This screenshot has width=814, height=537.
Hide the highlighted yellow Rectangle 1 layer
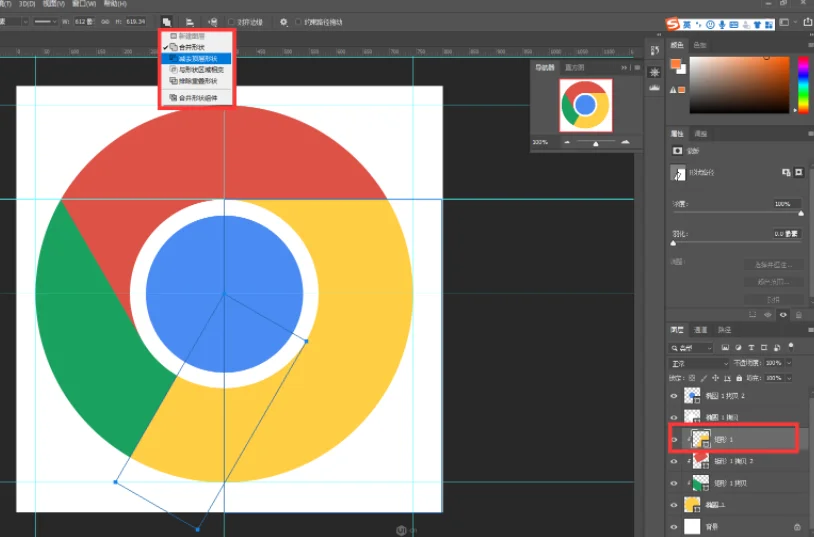674,439
